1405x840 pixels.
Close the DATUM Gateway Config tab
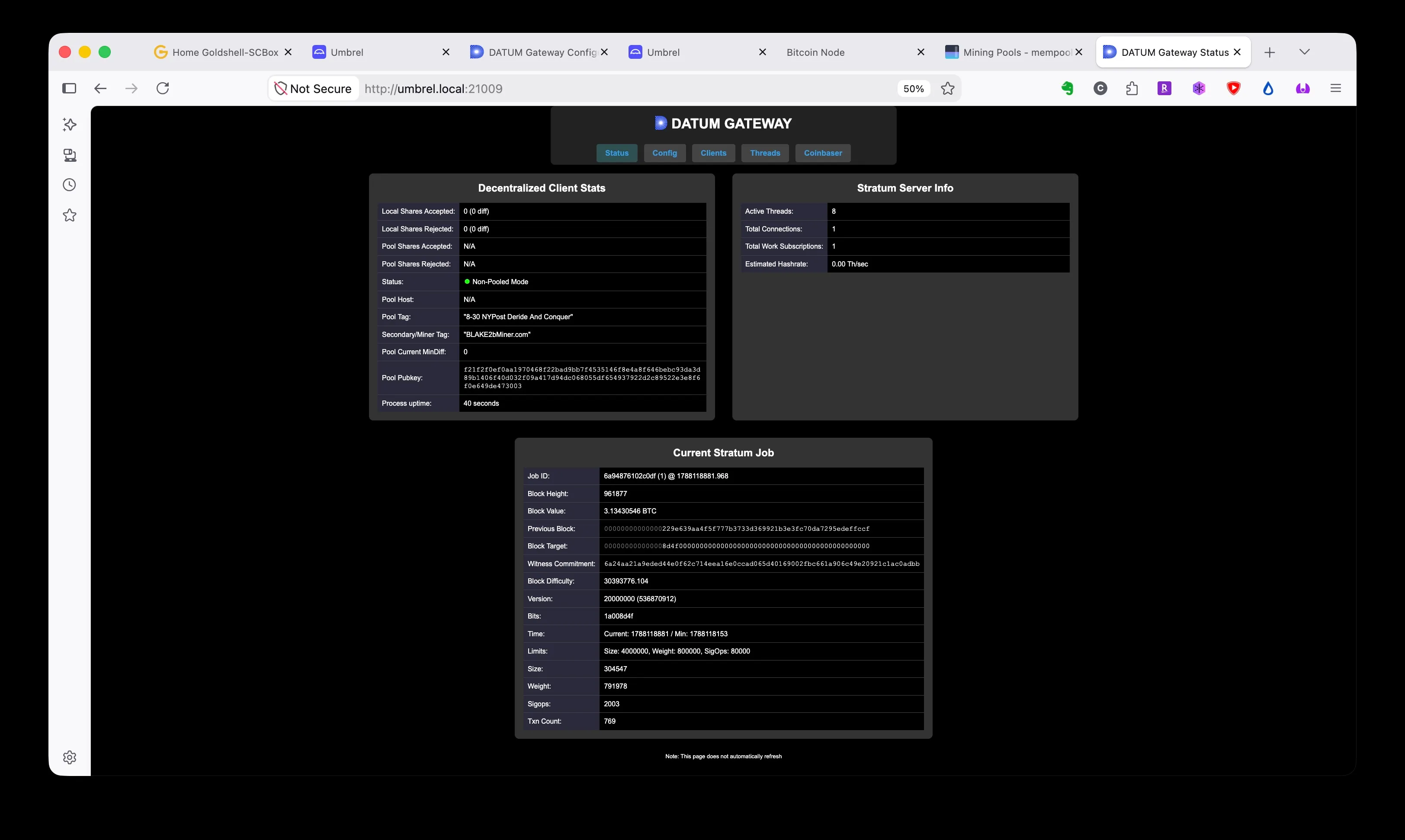pos(605,52)
